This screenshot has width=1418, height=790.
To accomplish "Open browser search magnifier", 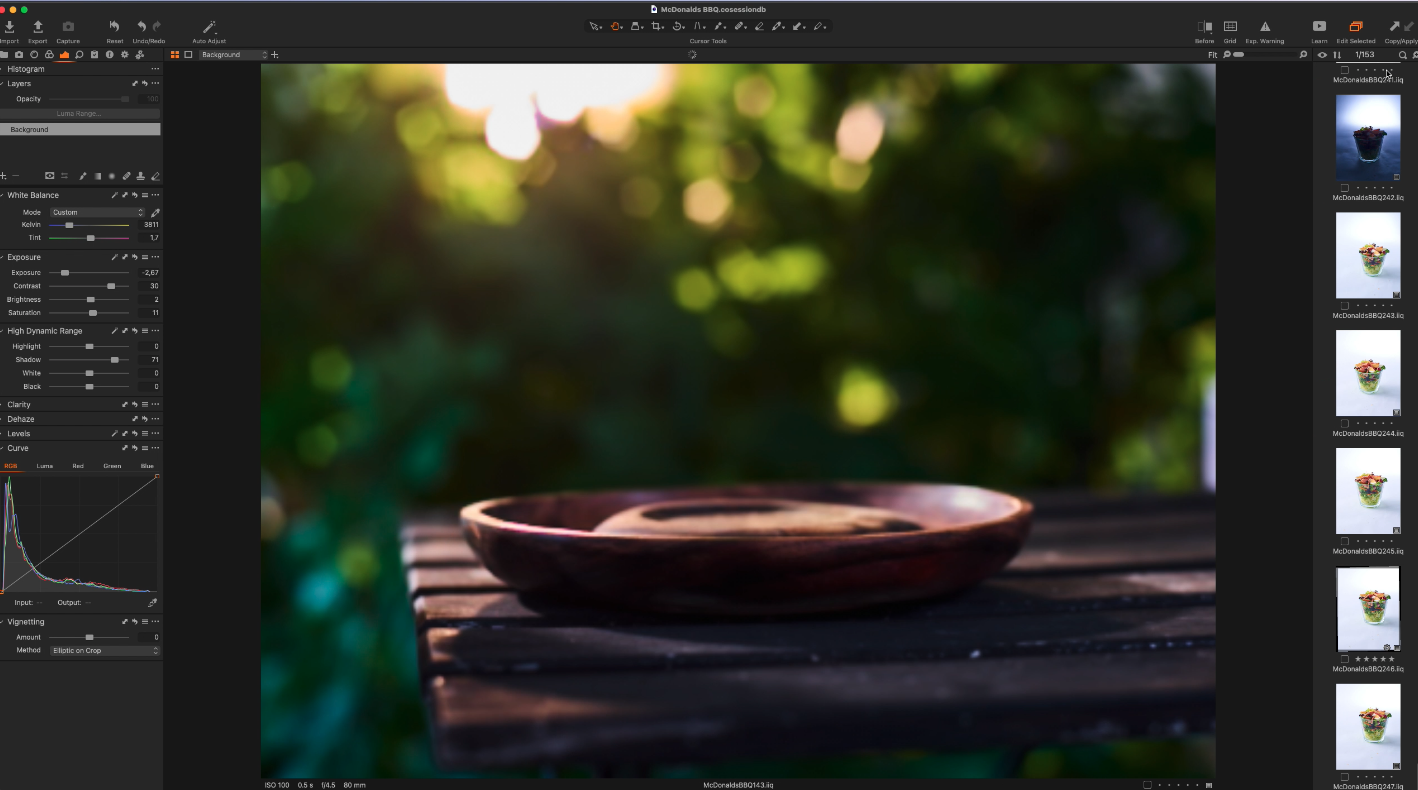I will (x=1403, y=55).
